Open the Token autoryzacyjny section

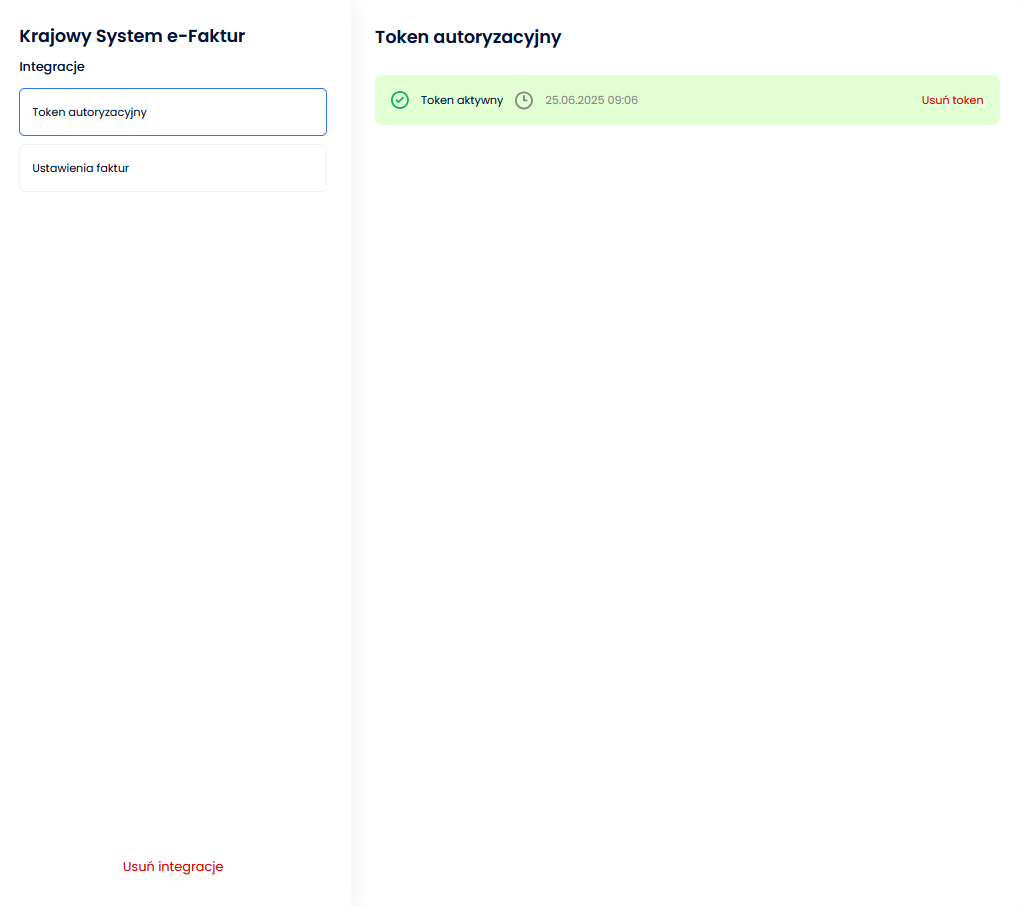click(x=173, y=112)
